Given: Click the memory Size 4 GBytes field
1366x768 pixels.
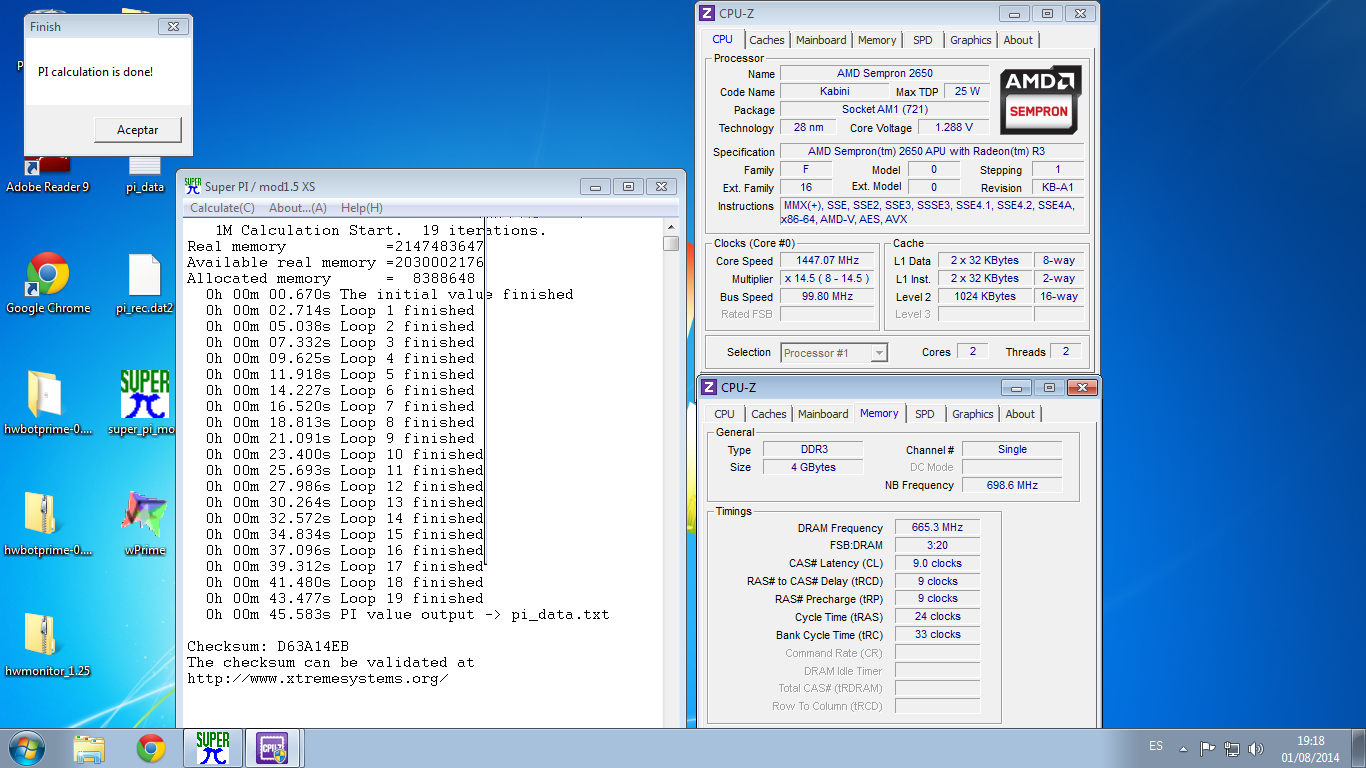Looking at the screenshot, I should coord(814,468).
